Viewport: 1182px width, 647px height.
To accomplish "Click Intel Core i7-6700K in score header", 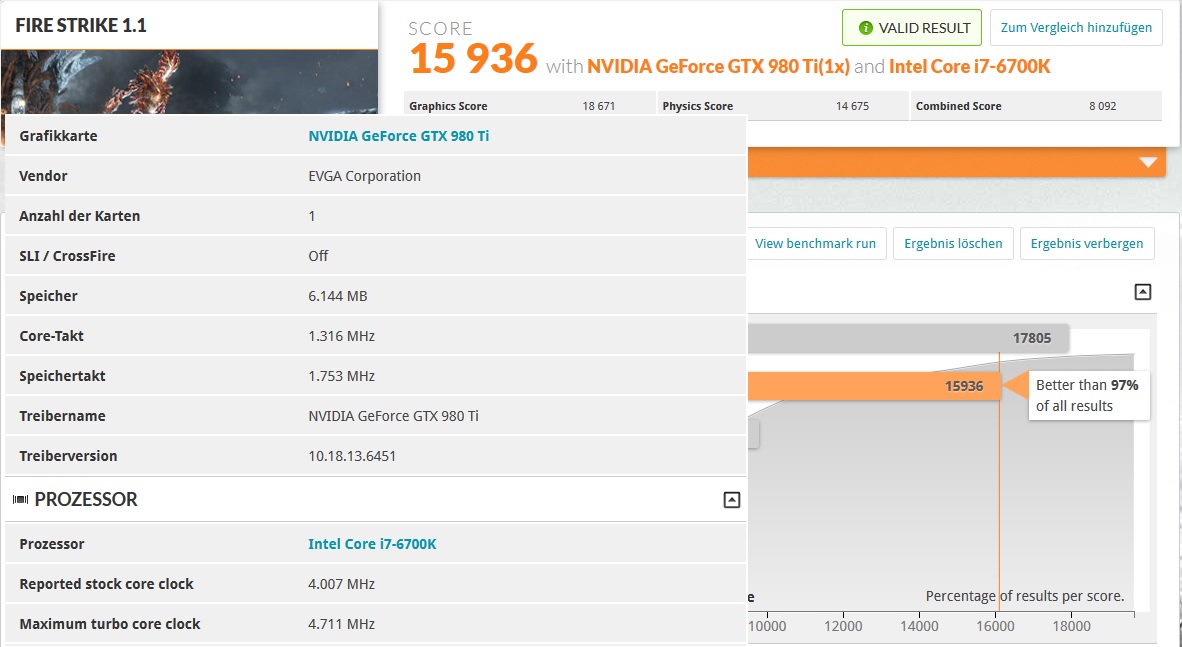I will (x=969, y=66).
